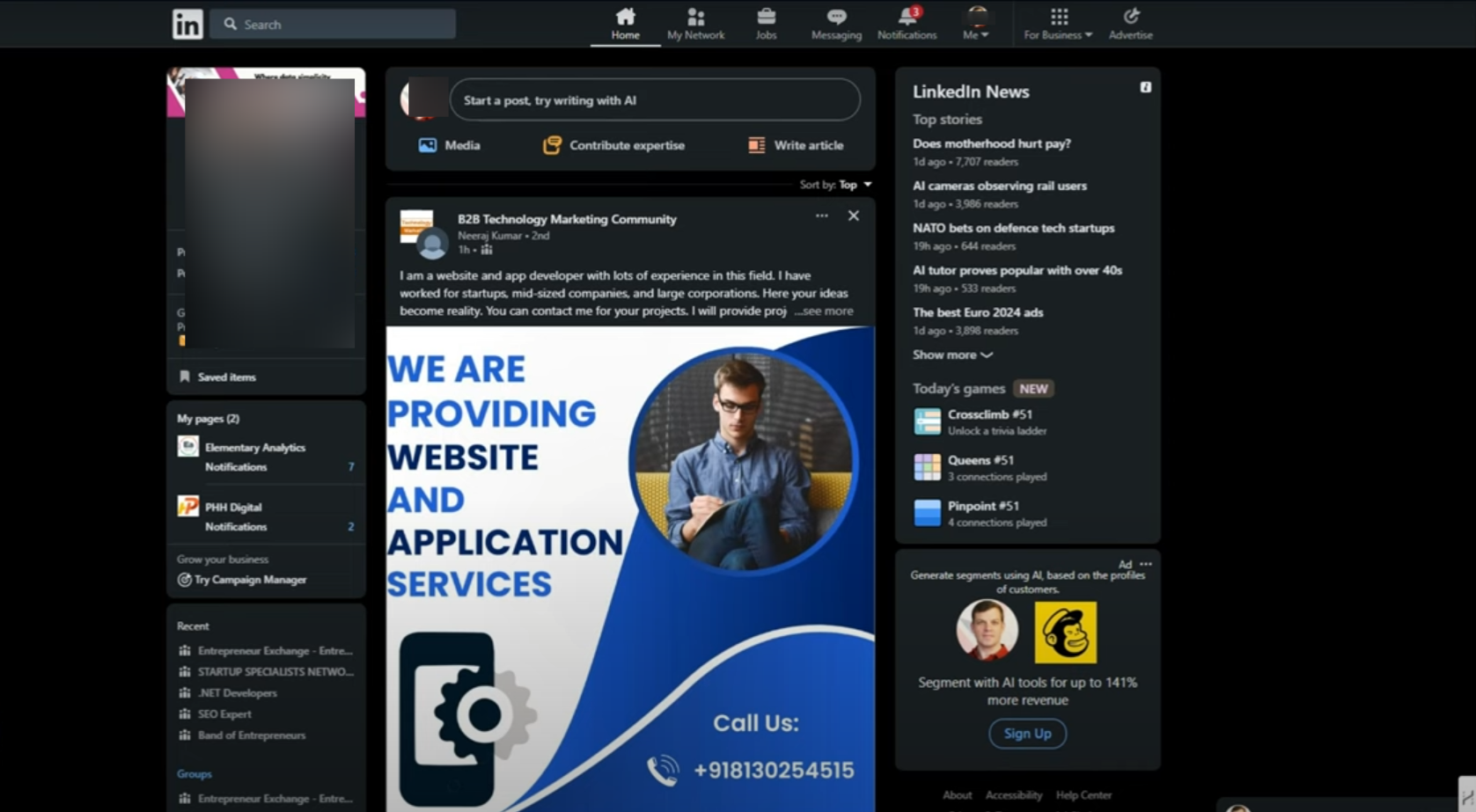The width and height of the screenshot is (1476, 812).
Task: Open the Jobs briefcase icon
Action: pos(766,18)
